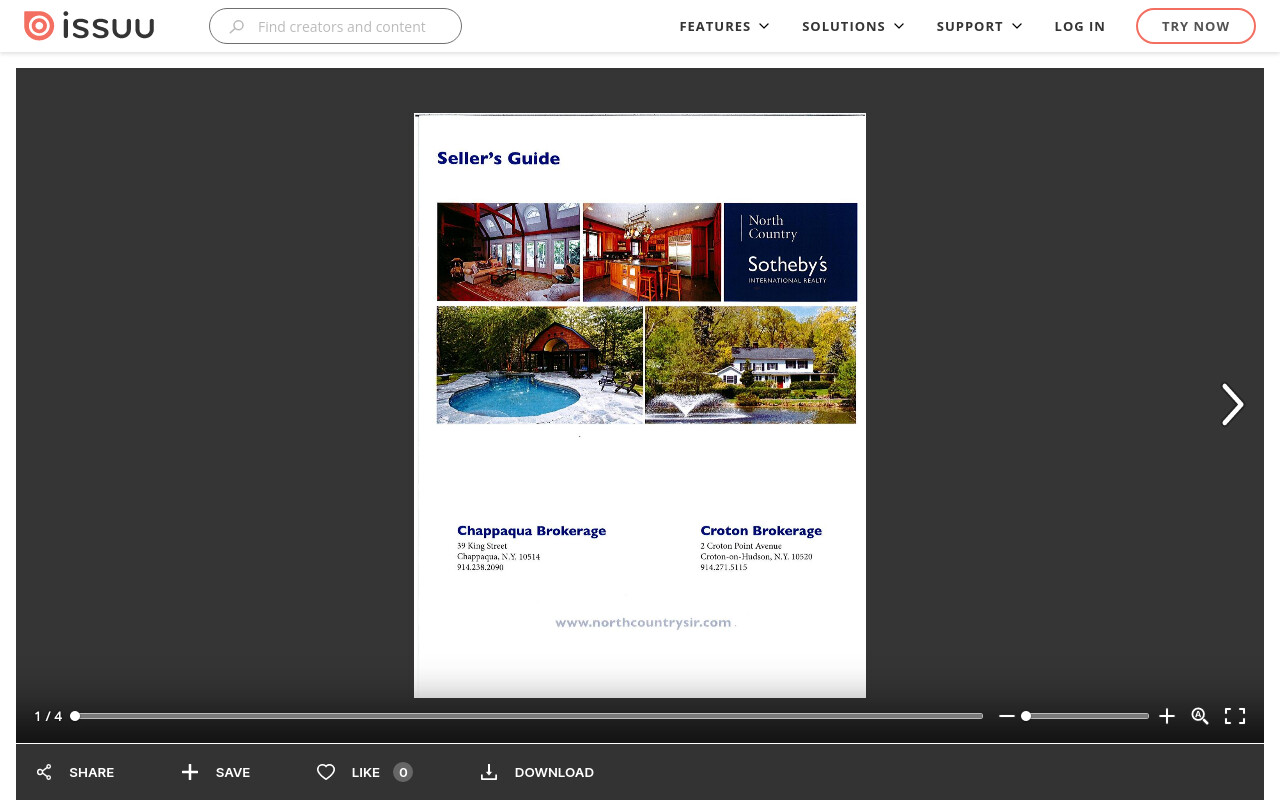1280x800 pixels.
Task: Click the kitchen interior photo on cover
Action: pyautogui.click(x=652, y=252)
